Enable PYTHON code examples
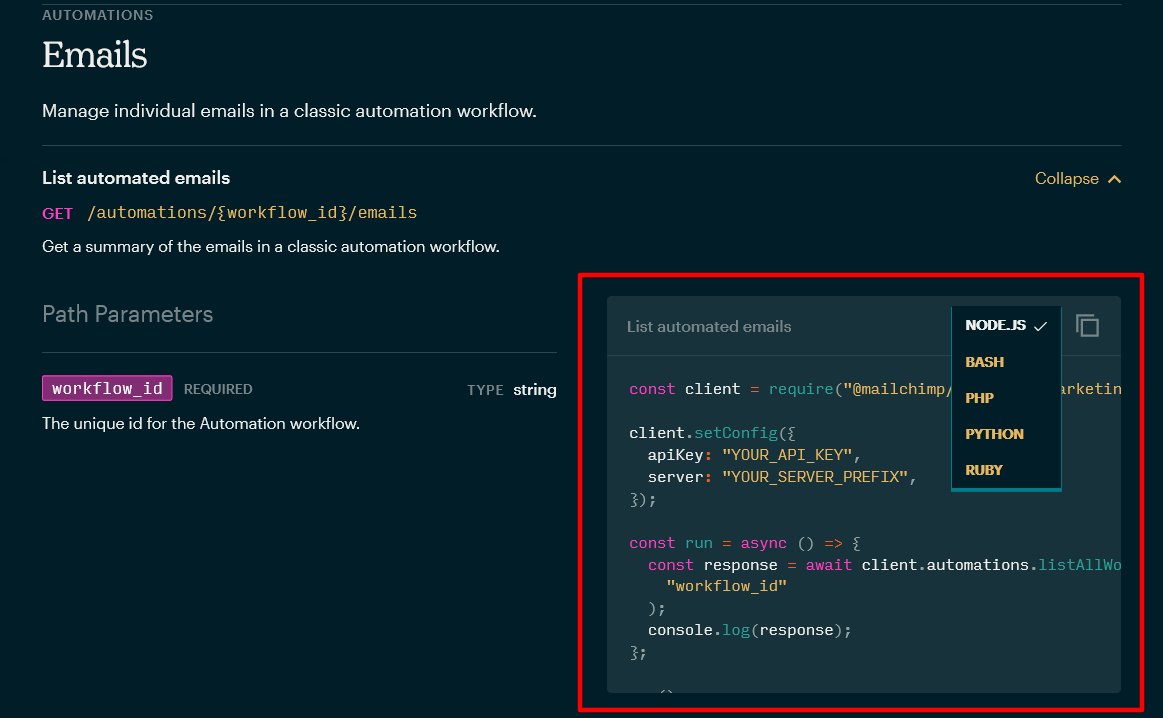The width and height of the screenshot is (1163, 718). pyautogui.click(x=994, y=433)
